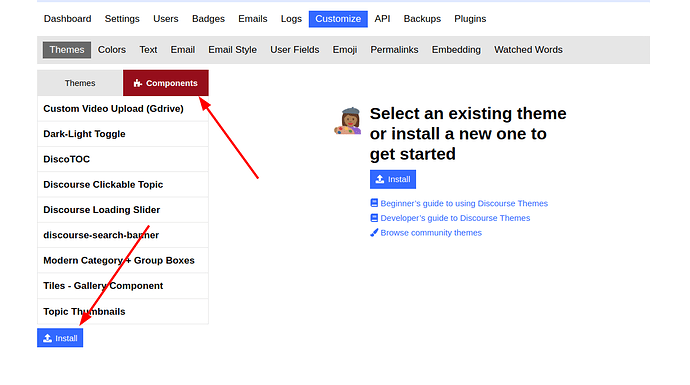Image resolution: width=690 pixels, height=385 pixels.
Task: Open Developer's guide to Discourse Themes
Action: pyautogui.click(x=455, y=218)
